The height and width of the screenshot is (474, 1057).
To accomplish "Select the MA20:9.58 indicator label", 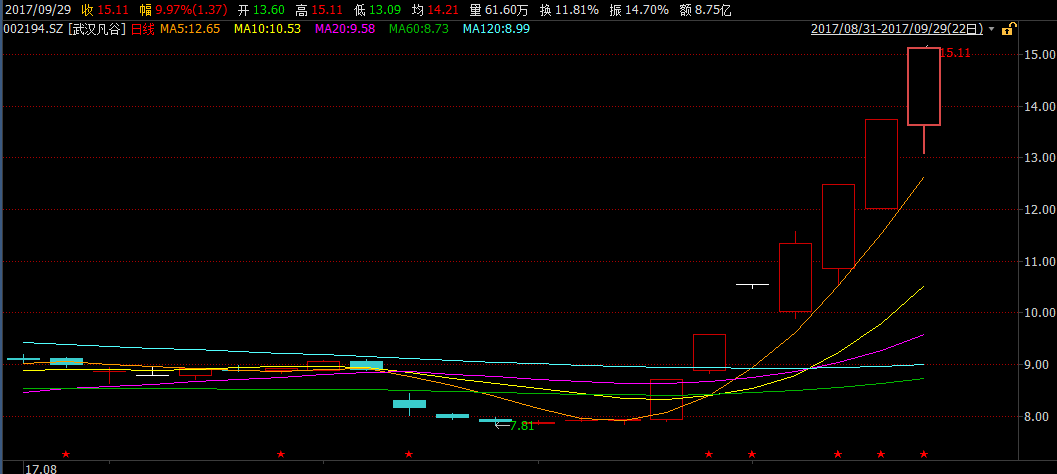I will click(x=345, y=29).
